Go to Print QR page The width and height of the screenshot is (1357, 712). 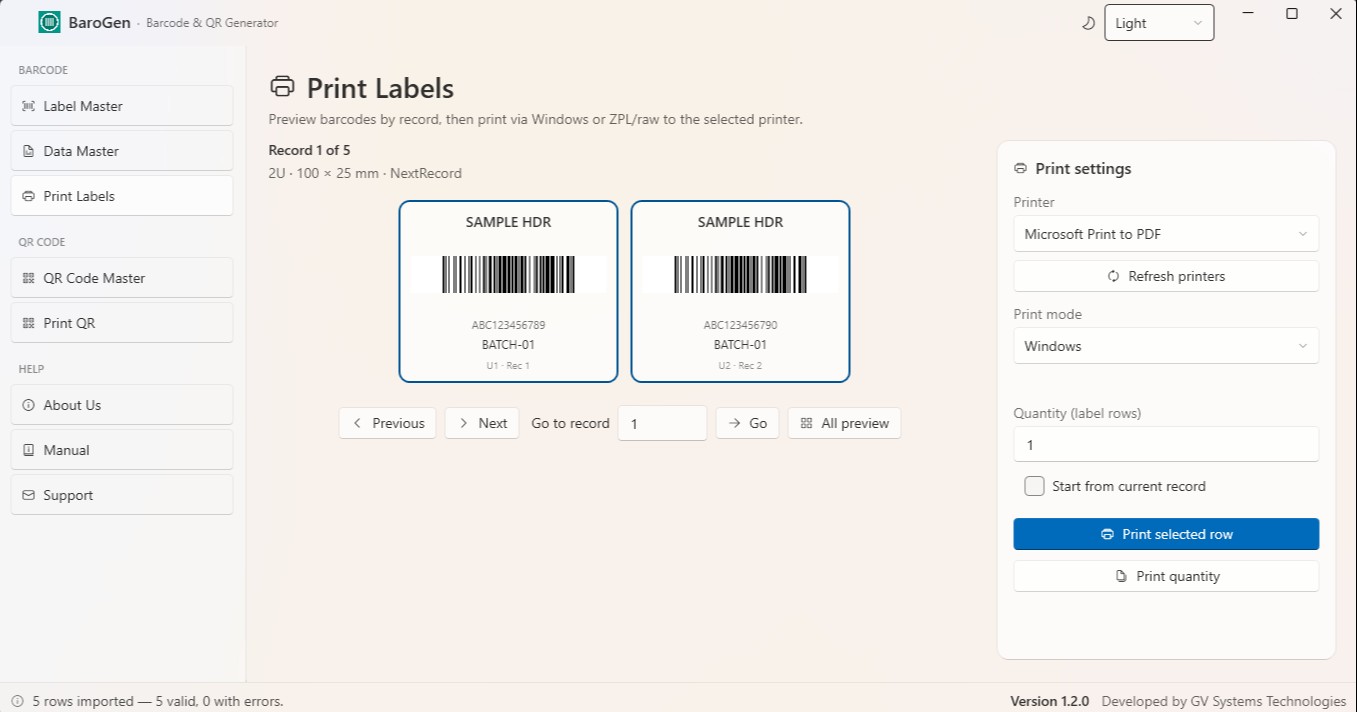[x=122, y=323]
